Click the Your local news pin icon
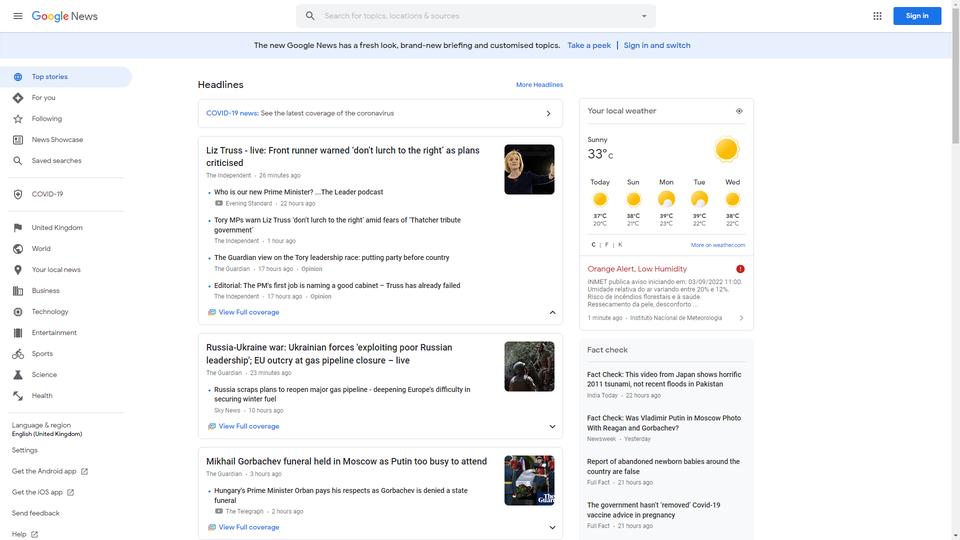Screen dimensions: 960x540 pos(18,270)
